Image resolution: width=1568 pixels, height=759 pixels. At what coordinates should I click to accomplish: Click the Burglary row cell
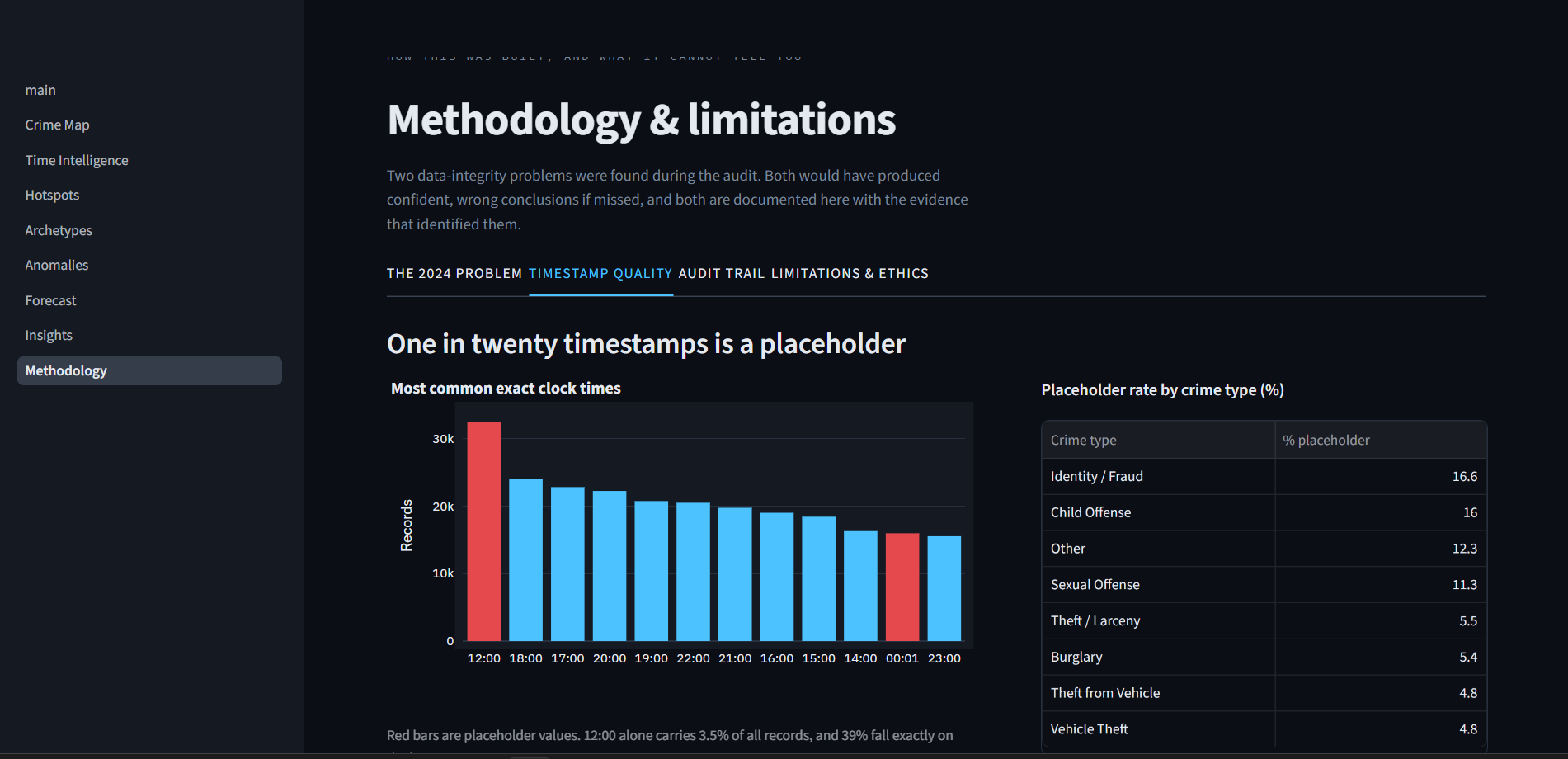click(x=1158, y=657)
